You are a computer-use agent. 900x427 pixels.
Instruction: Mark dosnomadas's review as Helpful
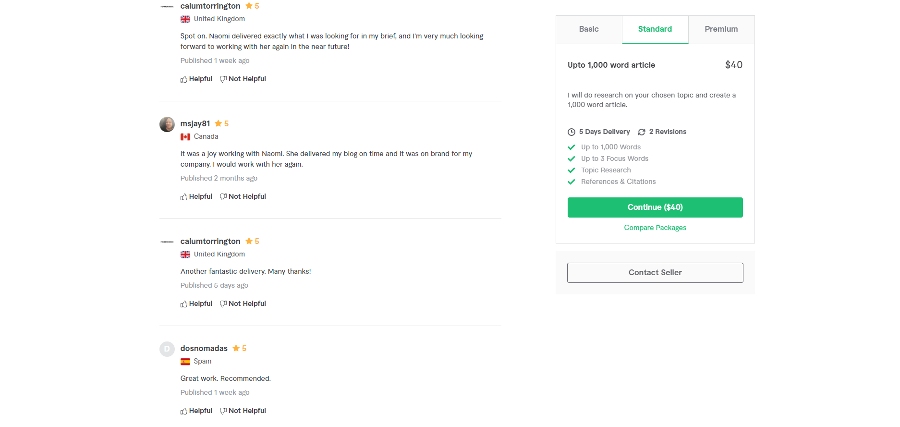pyautogui.click(x=196, y=411)
